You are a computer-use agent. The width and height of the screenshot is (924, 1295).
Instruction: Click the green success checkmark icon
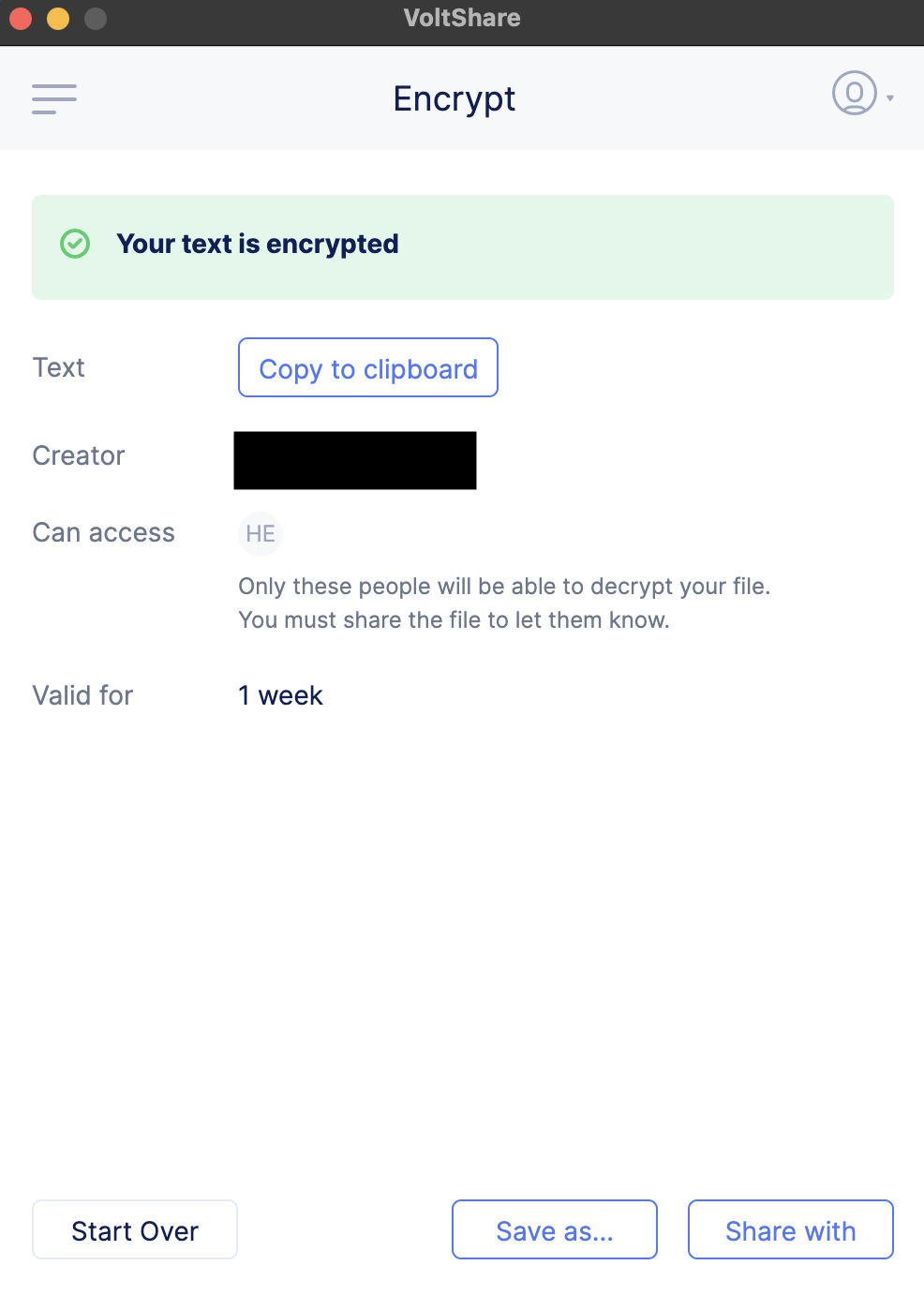74,245
